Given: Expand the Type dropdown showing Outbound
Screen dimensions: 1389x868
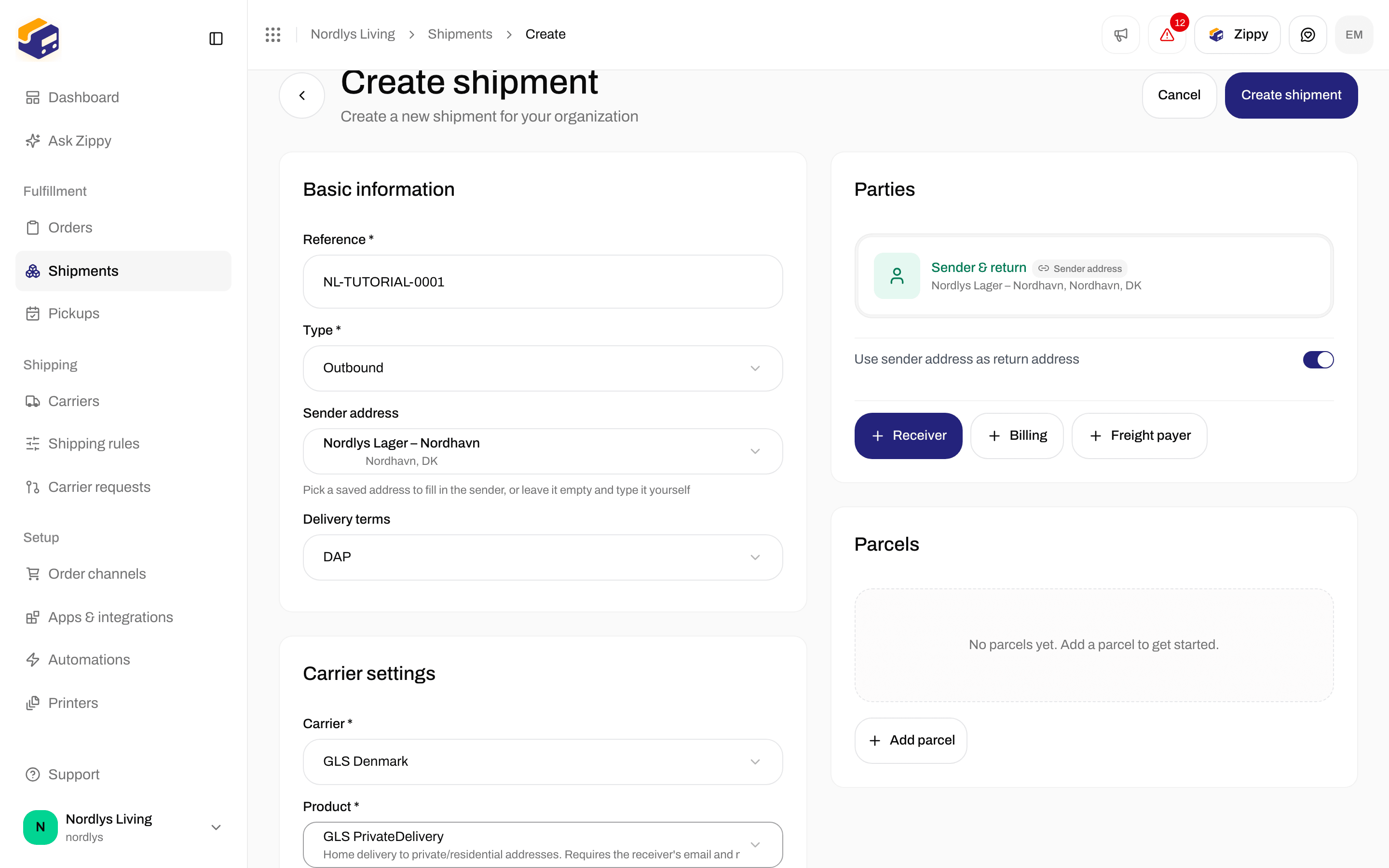Looking at the screenshot, I should point(543,368).
